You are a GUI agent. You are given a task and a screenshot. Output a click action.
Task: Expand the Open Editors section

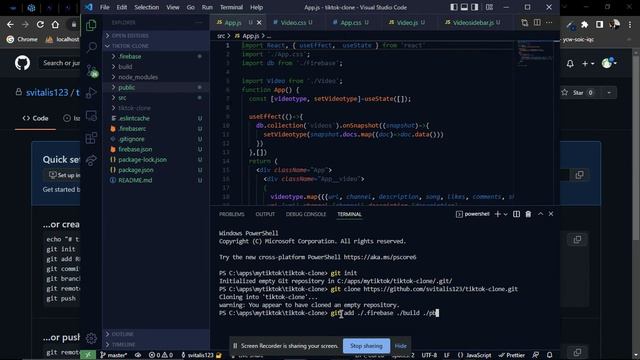click(156, 36)
